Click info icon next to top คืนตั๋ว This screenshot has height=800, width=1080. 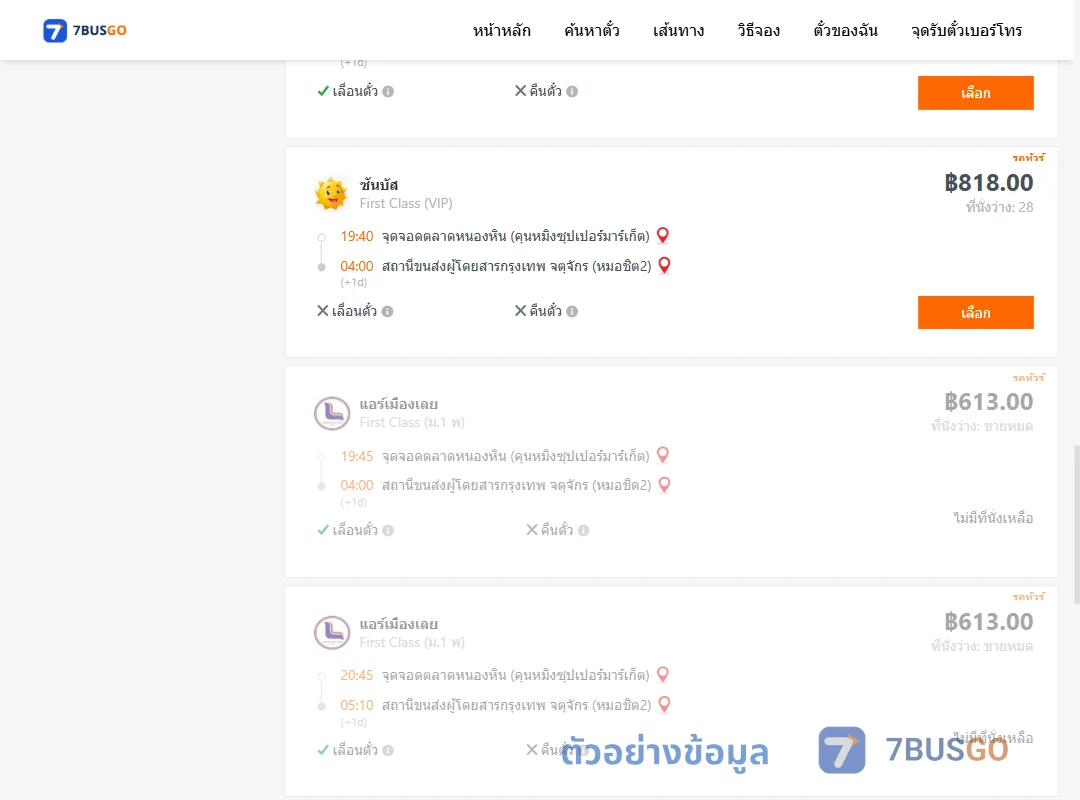pos(572,91)
